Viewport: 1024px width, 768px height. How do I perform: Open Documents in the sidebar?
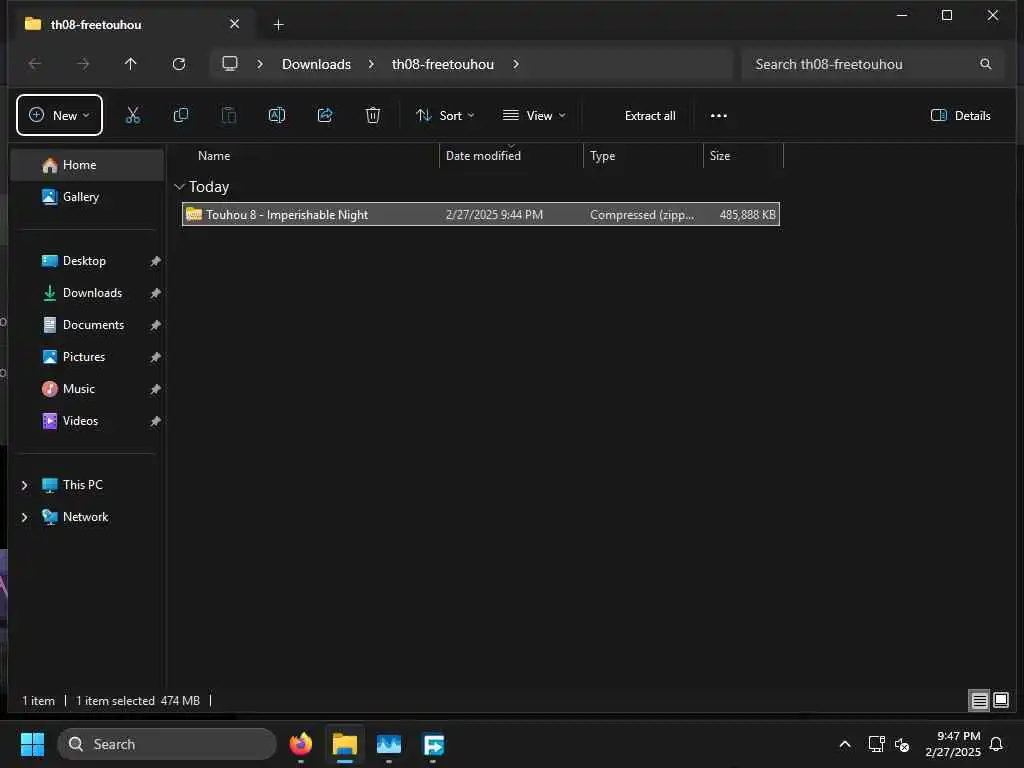(87, 325)
